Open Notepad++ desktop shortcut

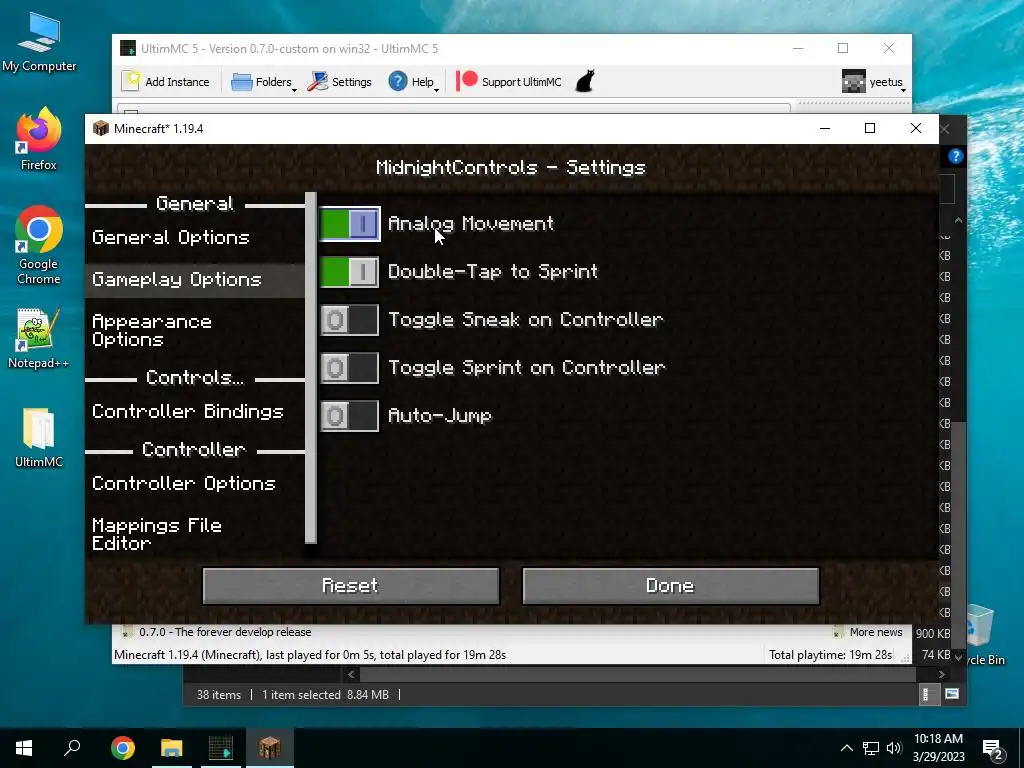tap(39, 338)
